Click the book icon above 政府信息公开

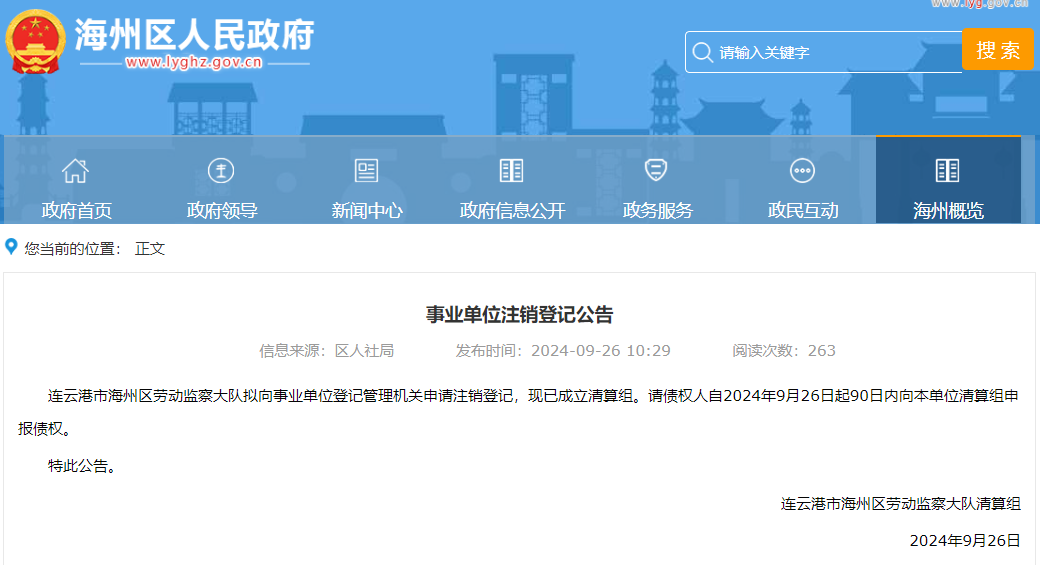[511, 170]
